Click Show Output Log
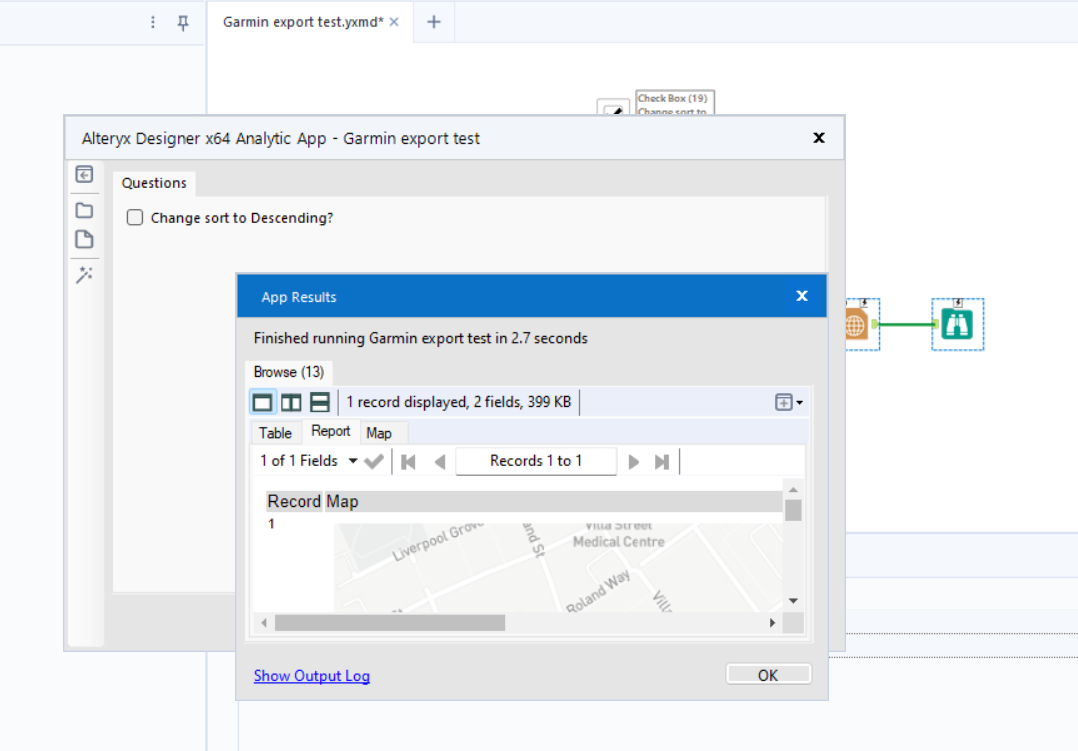Viewport: 1078px width, 751px height. [311, 676]
